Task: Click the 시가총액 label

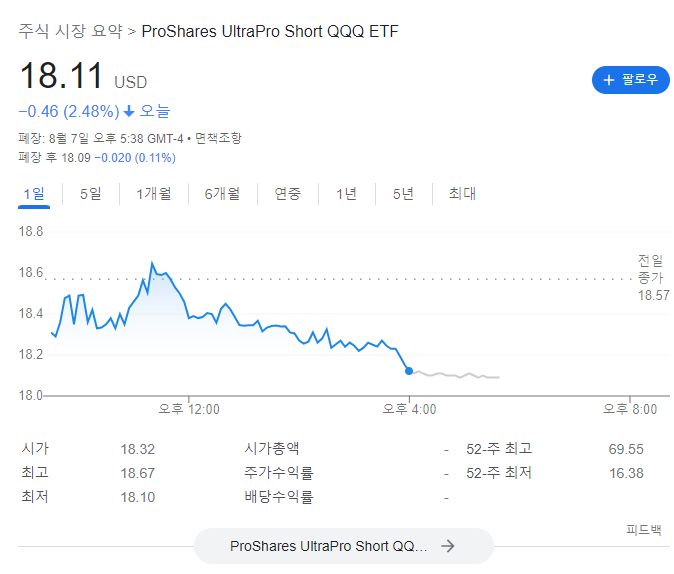Action: tap(272, 448)
